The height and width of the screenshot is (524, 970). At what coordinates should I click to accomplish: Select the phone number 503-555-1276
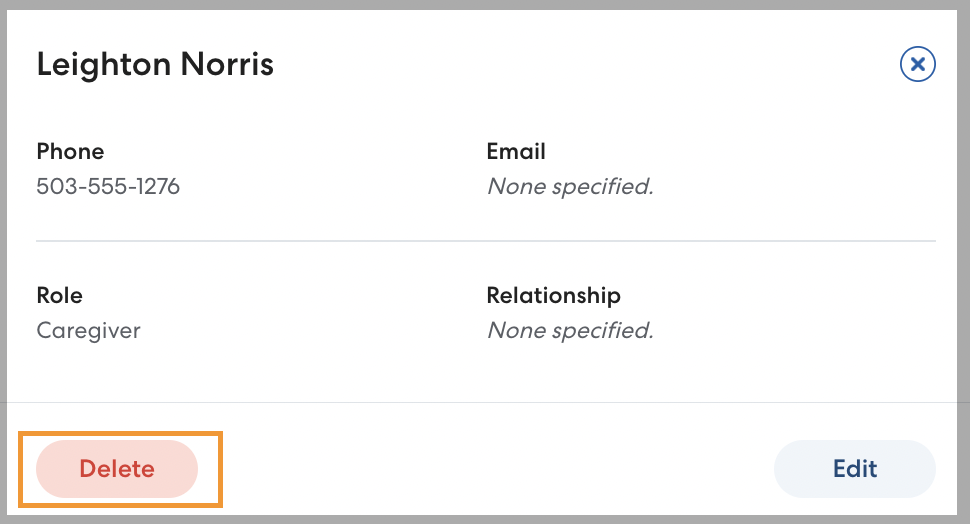pos(108,186)
